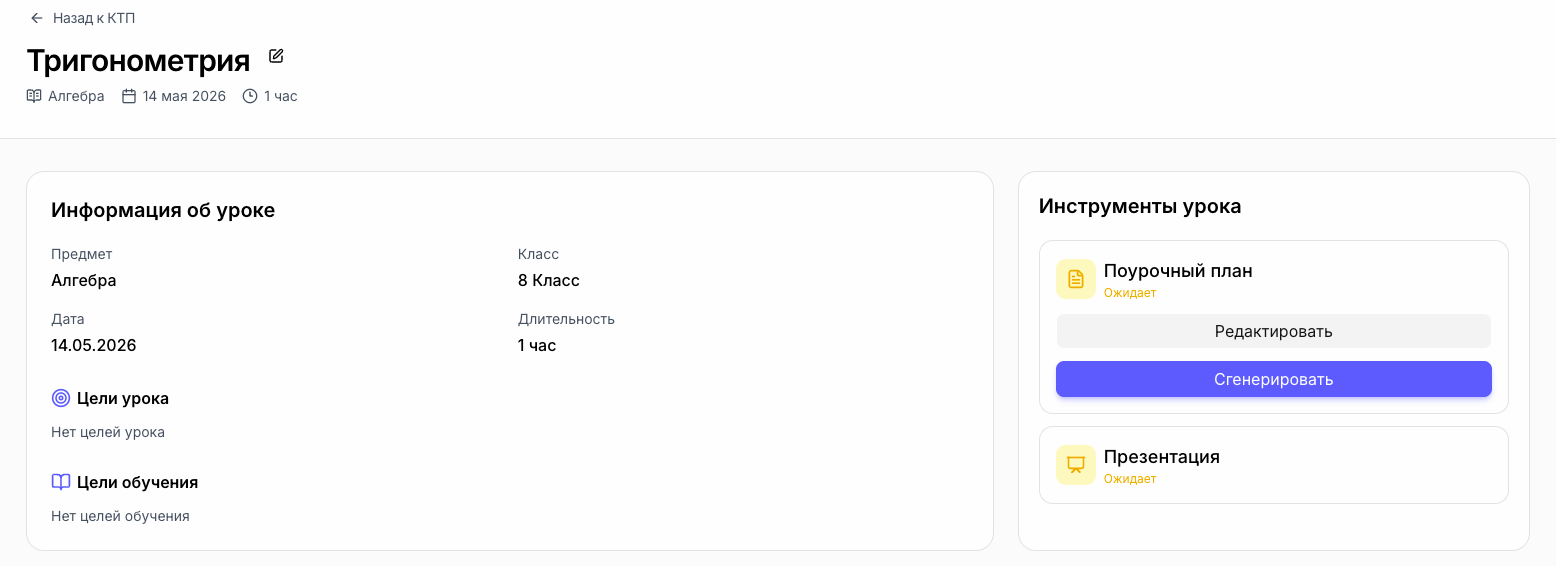Click the clock icon beside 1 час
The image size is (1556, 566).
[250, 96]
